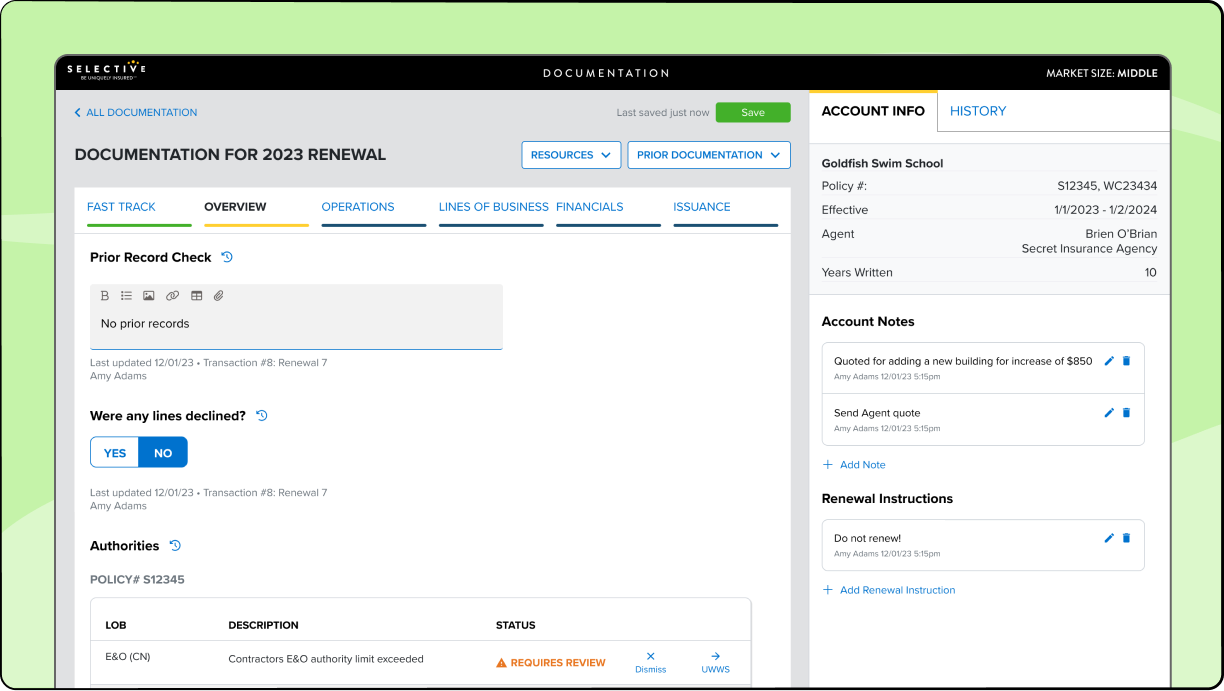This screenshot has height=691, width=1224.
Task: Return via the ALL DOCUMENTATION link
Action: click(135, 112)
